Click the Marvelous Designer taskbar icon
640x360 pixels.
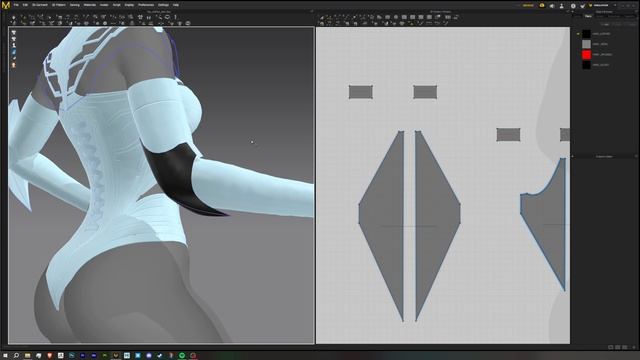[116, 356]
